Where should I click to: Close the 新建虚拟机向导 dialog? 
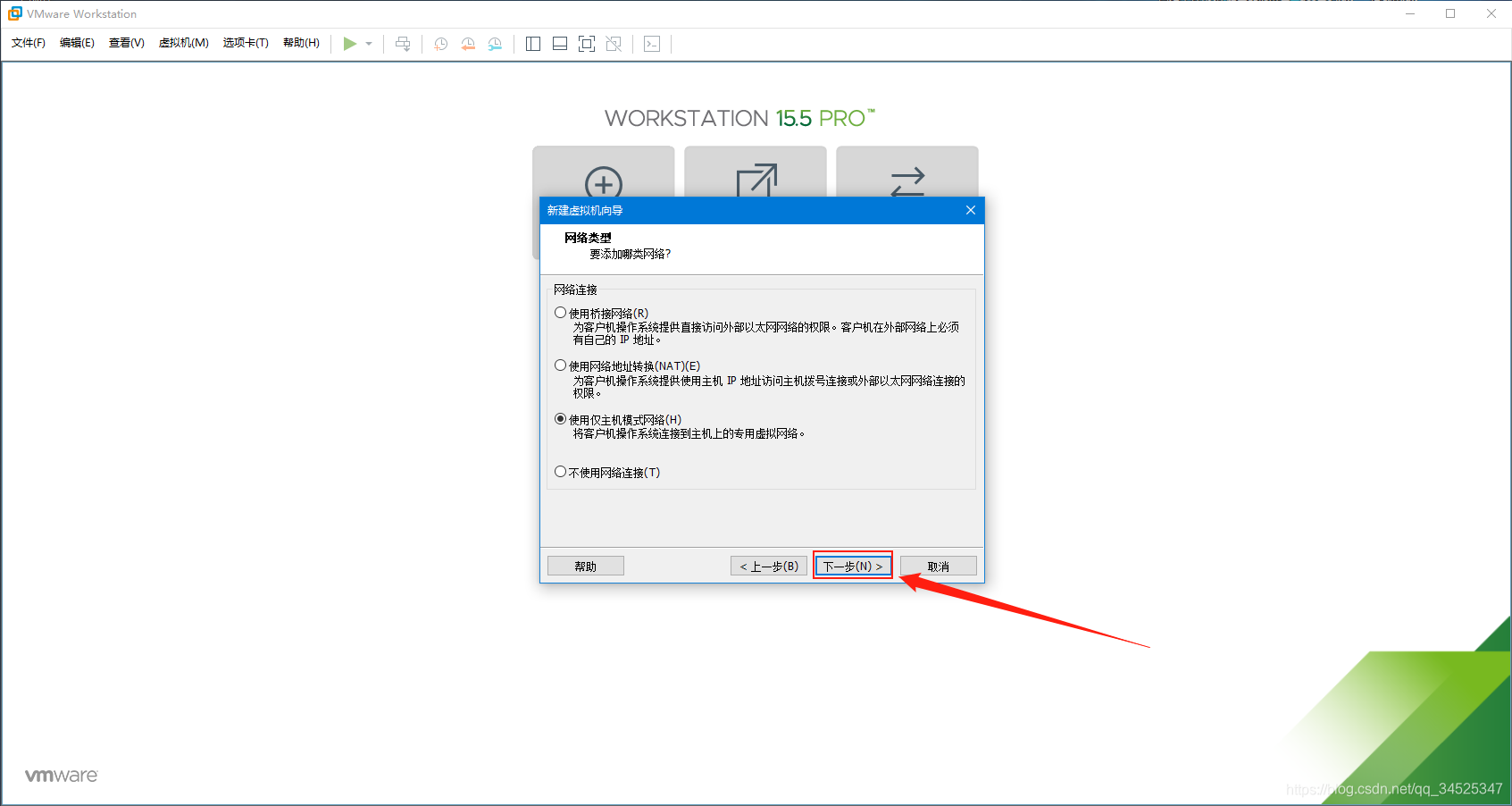point(971,210)
